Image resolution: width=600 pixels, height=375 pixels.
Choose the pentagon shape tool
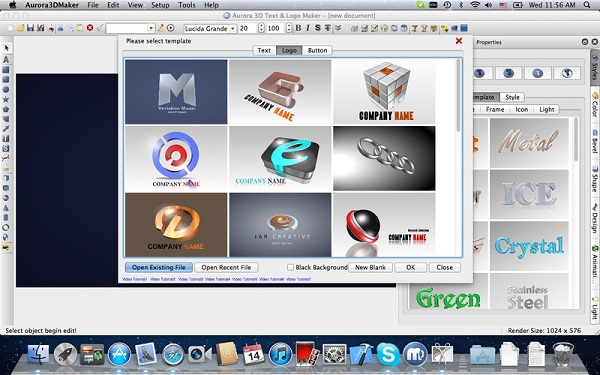coord(6,109)
